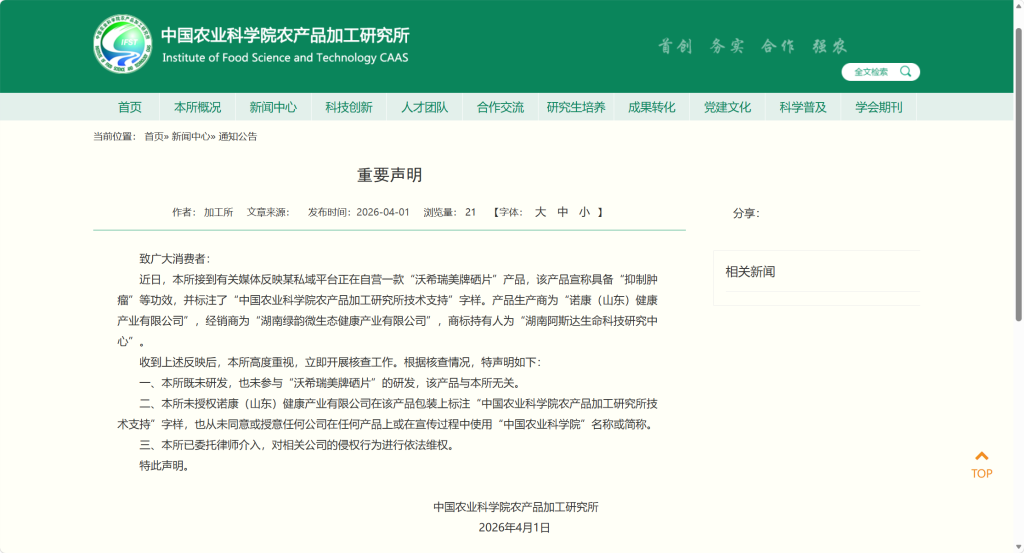Click the magnifier search icon

coord(906,72)
